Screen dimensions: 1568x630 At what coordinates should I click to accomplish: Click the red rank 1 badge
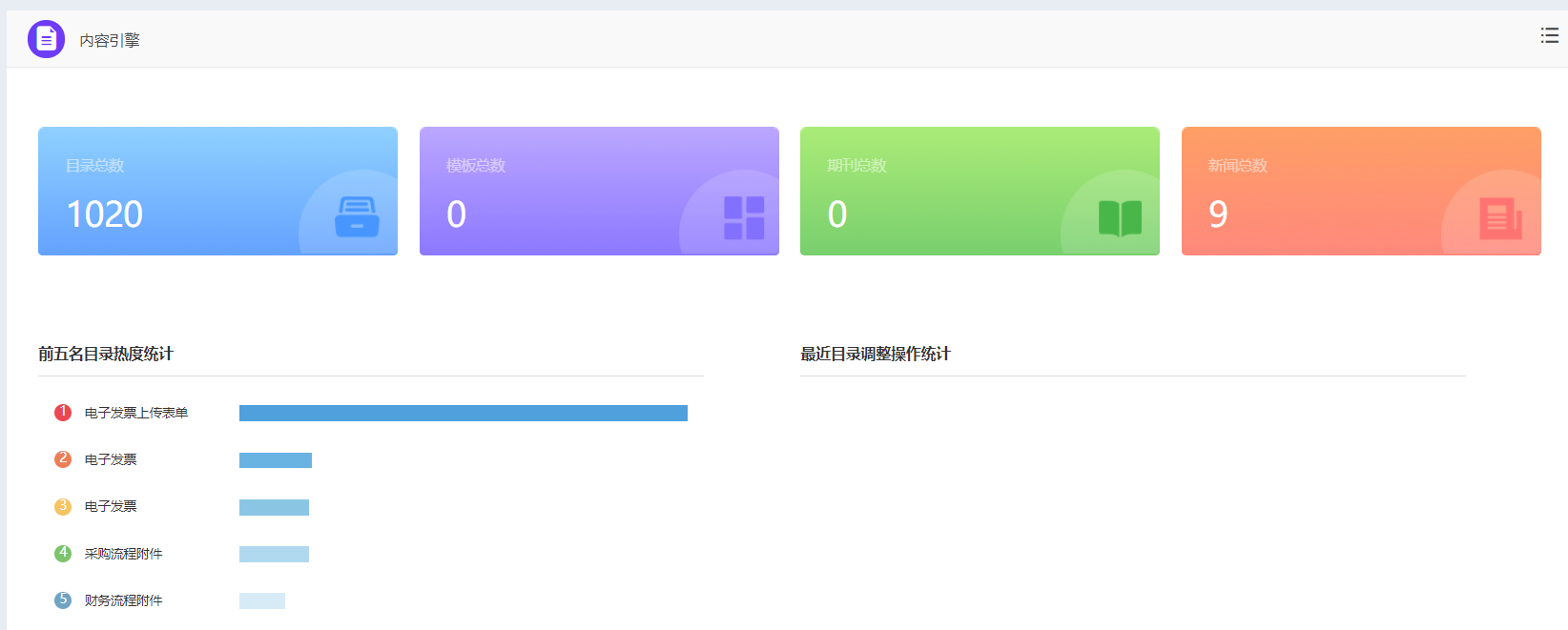63,413
